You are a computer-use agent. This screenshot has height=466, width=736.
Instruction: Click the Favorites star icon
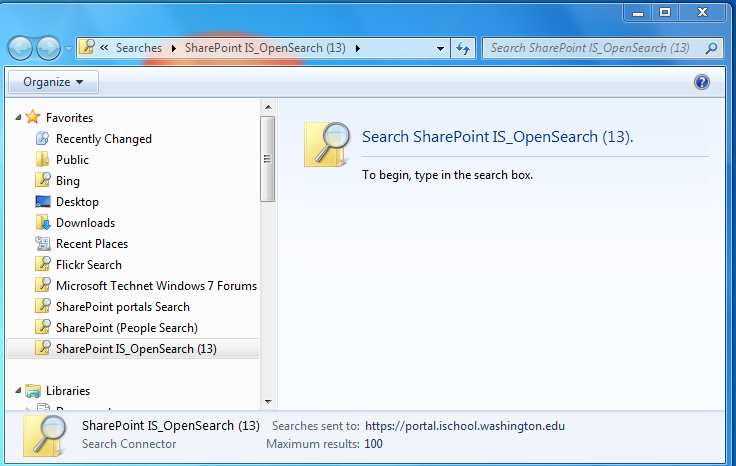pyautogui.click(x=33, y=118)
